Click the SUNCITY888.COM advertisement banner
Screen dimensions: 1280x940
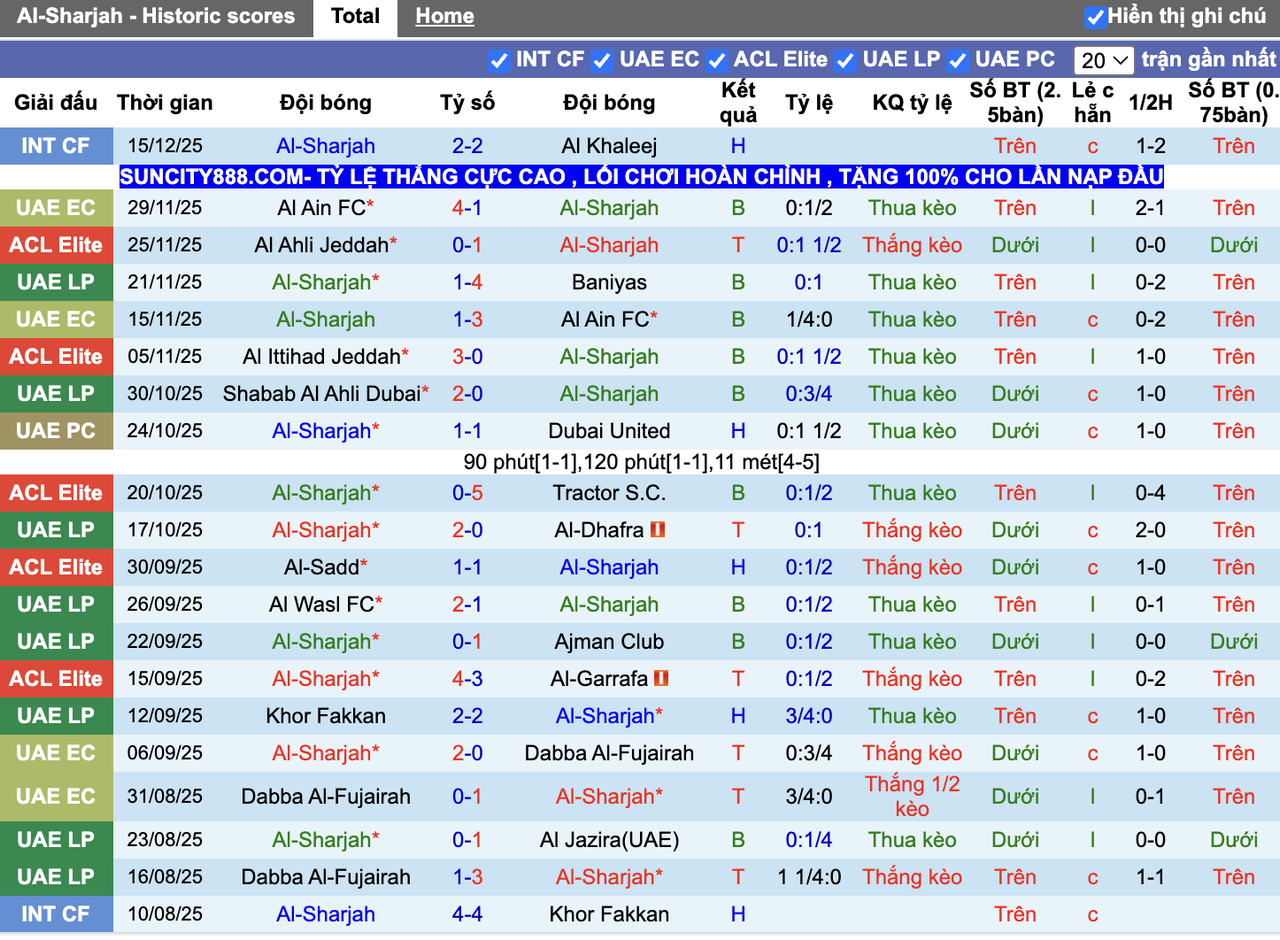coord(641,177)
